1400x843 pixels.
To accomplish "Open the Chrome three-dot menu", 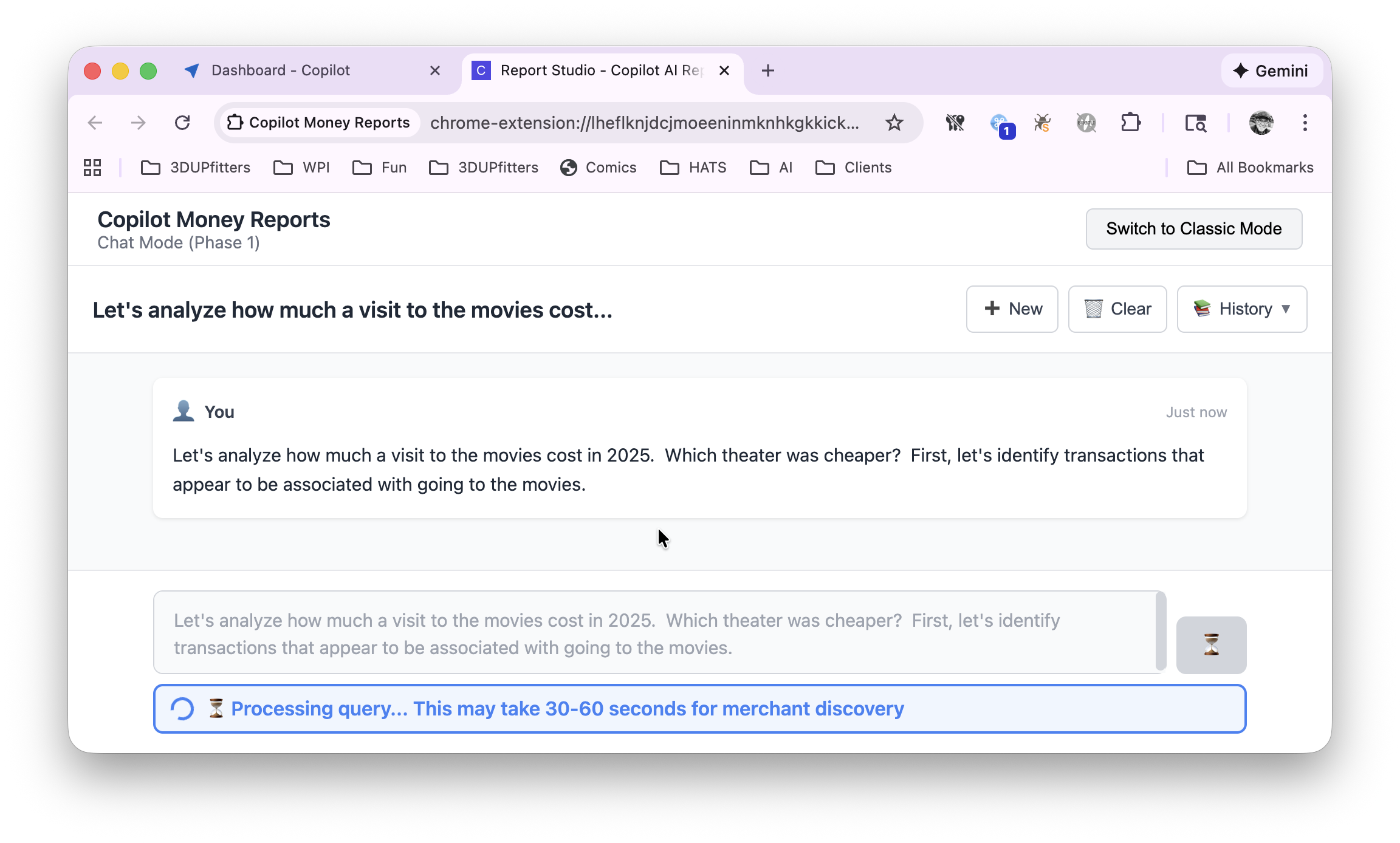I will 1305,123.
